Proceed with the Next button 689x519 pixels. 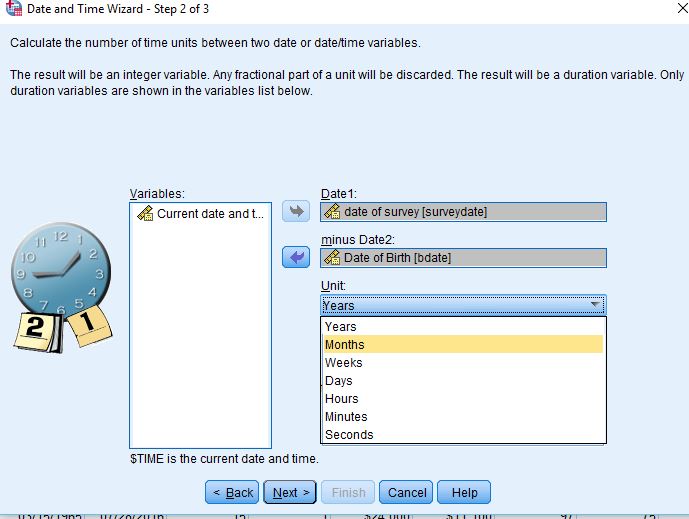(x=290, y=492)
